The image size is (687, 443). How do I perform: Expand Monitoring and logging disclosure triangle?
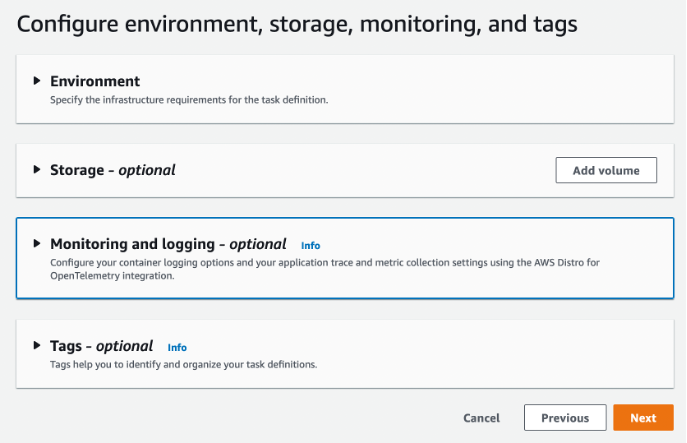pos(37,243)
